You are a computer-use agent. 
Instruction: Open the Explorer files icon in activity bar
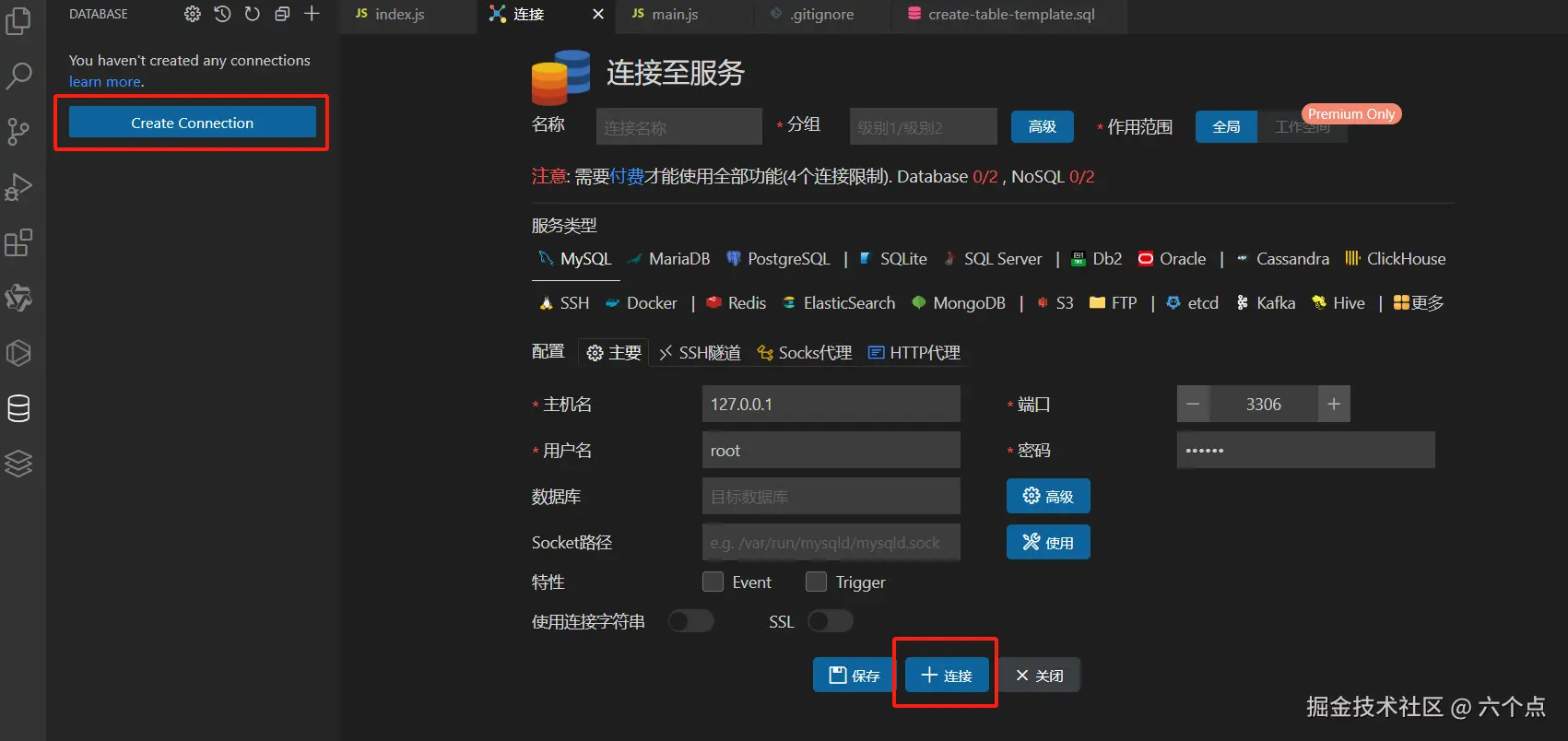18,20
